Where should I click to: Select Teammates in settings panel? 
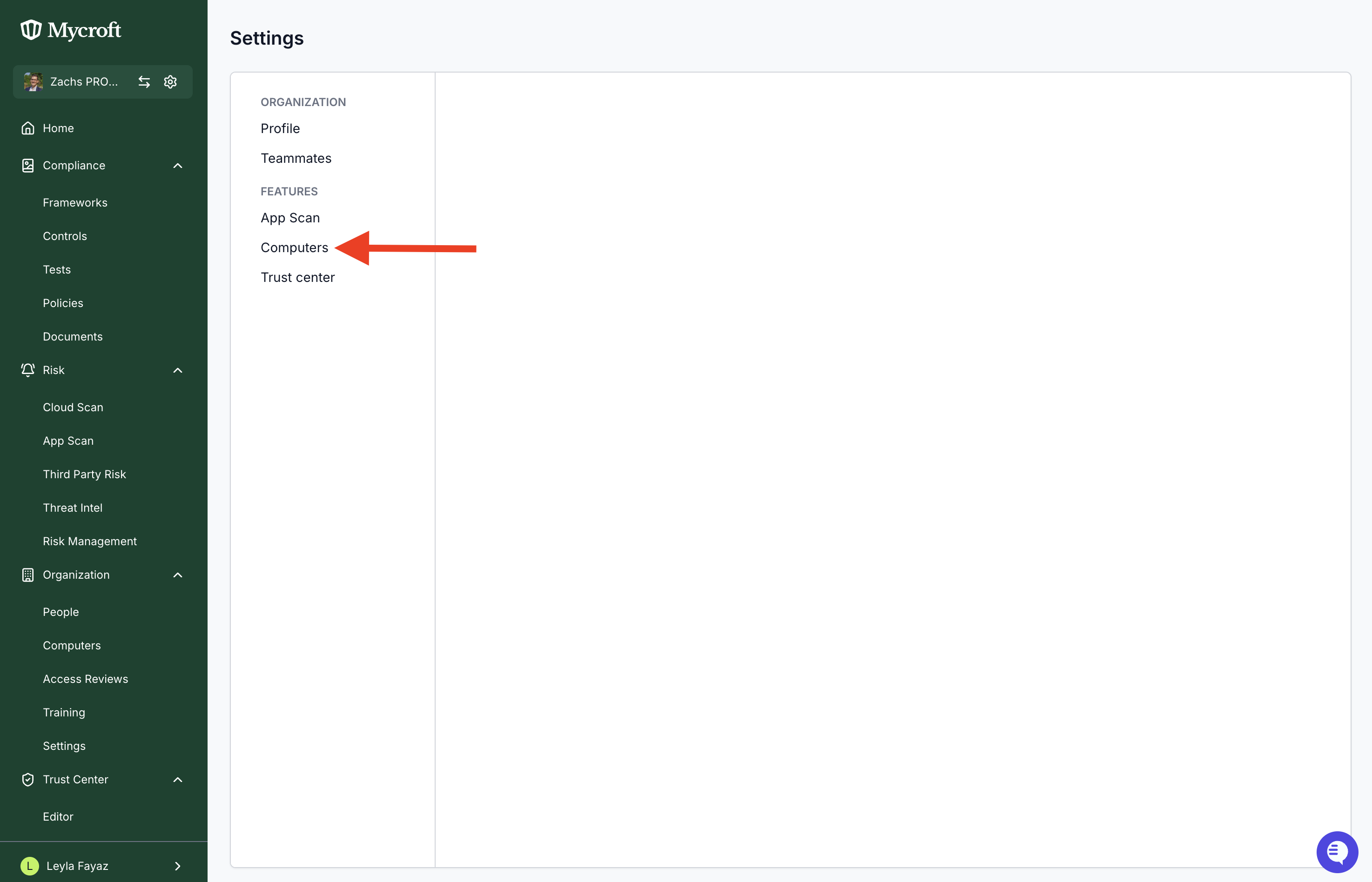(296, 158)
